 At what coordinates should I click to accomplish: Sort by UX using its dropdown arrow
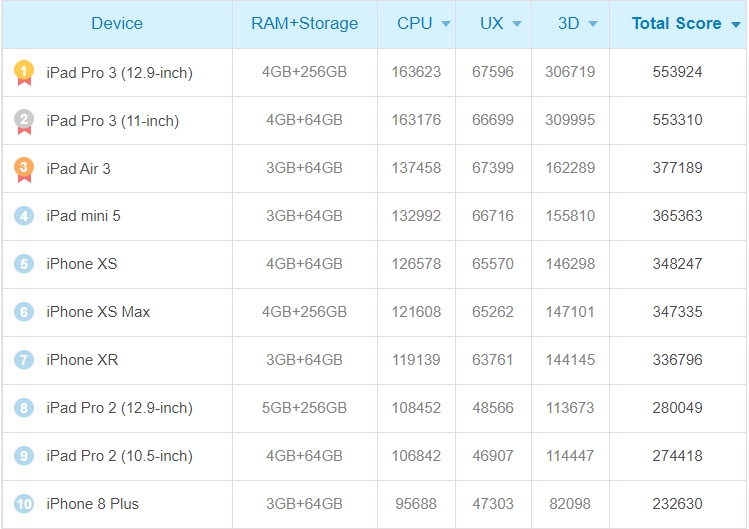(517, 24)
